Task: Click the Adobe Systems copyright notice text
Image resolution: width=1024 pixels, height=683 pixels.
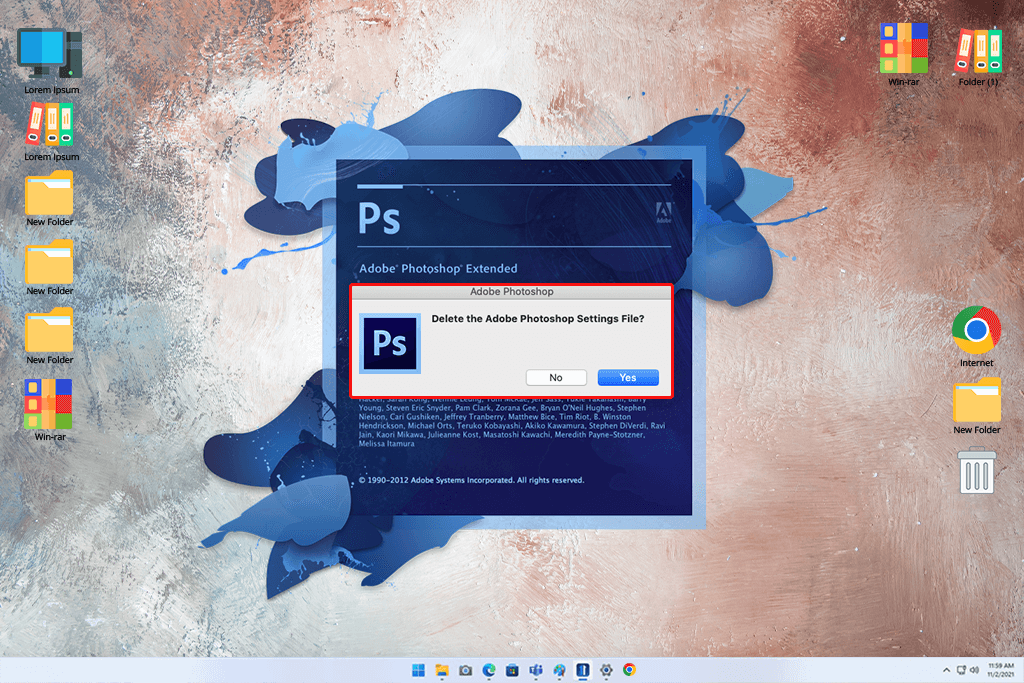Action: 471,480
